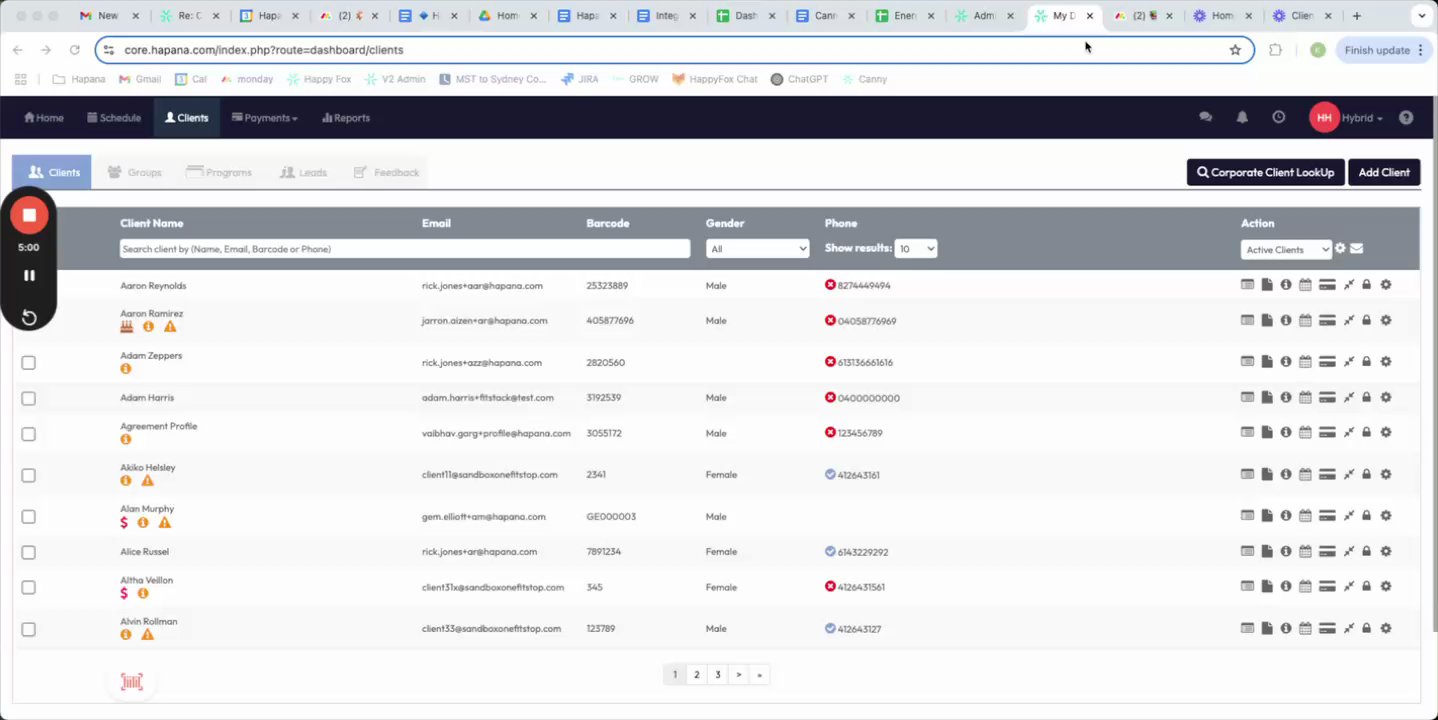Click envelope icon in Action header

coord(1356,249)
